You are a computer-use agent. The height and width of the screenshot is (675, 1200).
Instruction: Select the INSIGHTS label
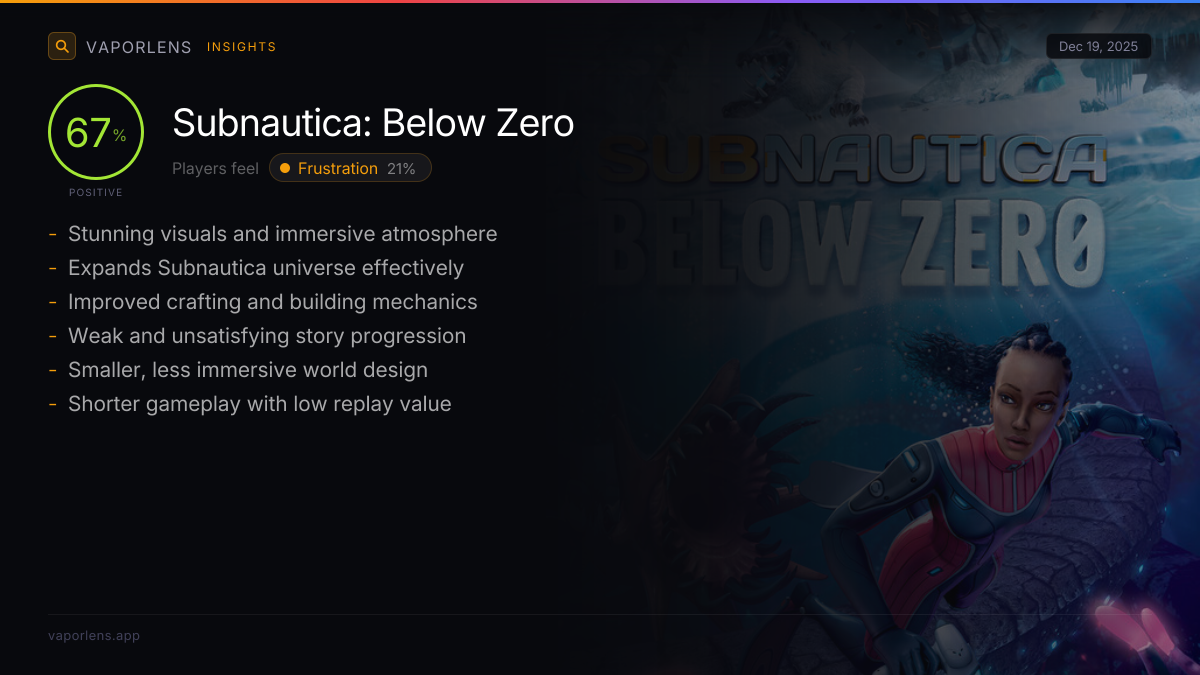pos(242,47)
